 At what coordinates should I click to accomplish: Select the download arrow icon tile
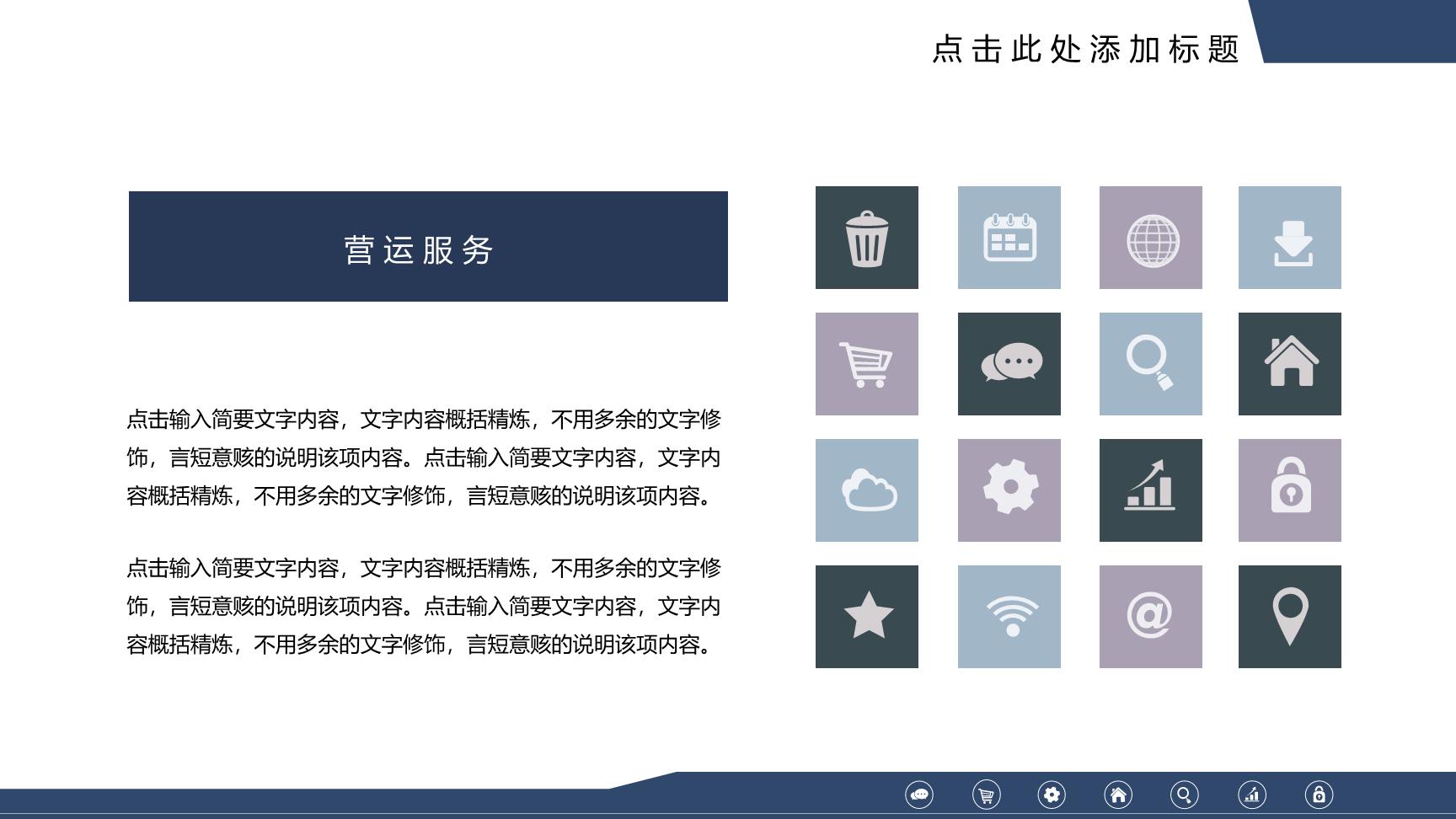[1290, 238]
